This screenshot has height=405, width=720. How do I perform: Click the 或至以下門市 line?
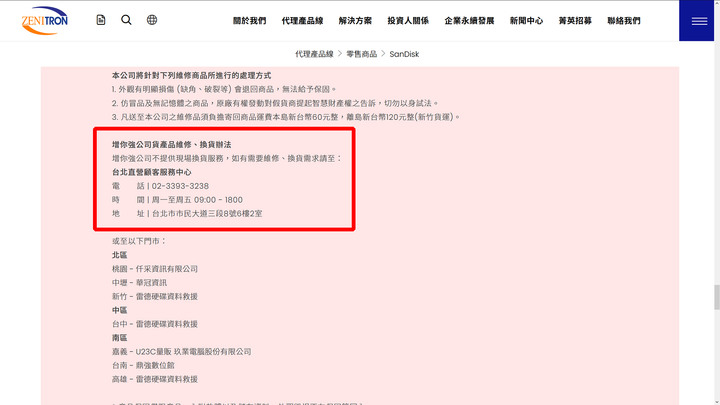[139, 241]
